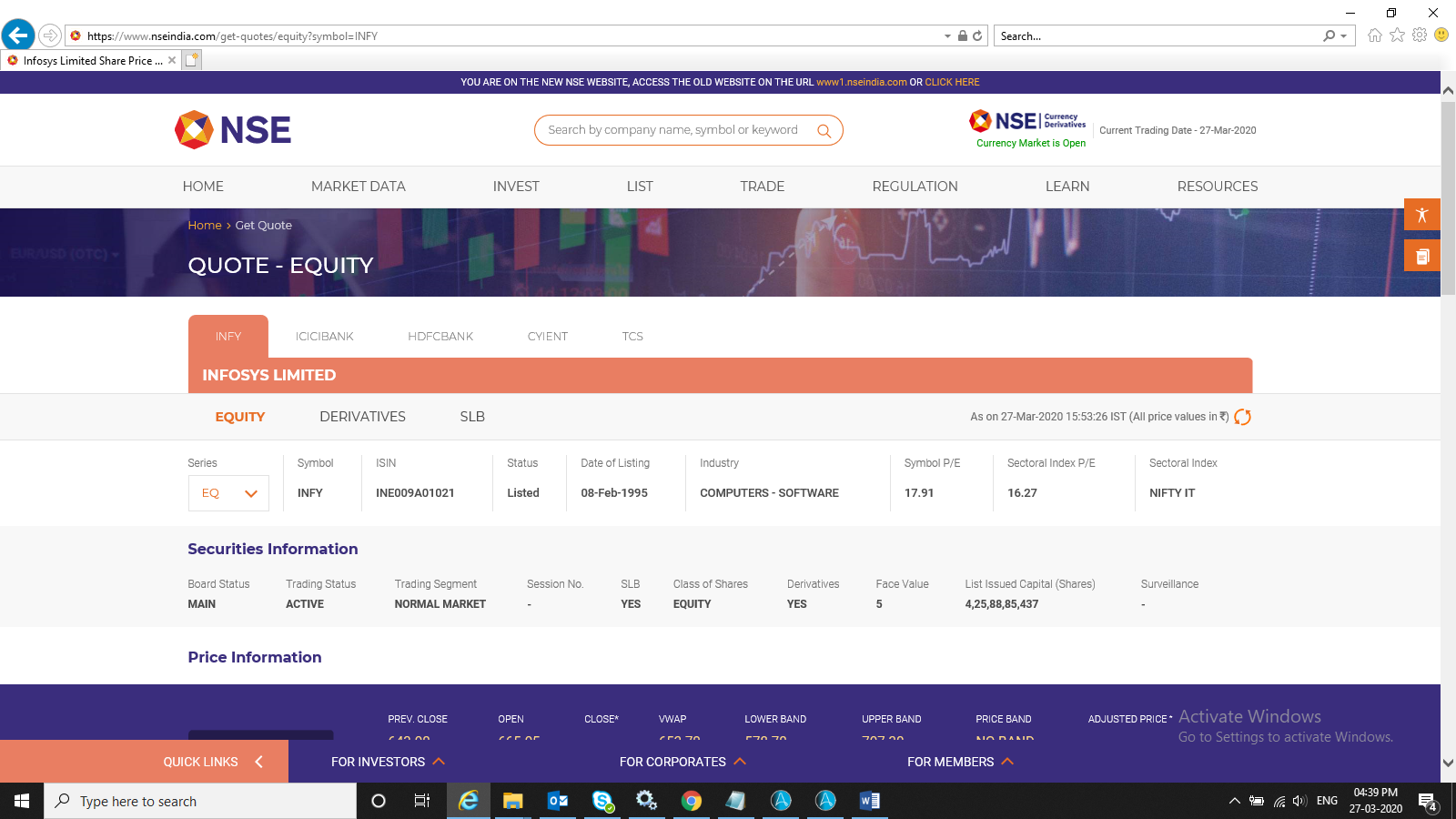This screenshot has height=819, width=1456.
Task: Open Google Chrome from taskbar
Action: [692, 801]
